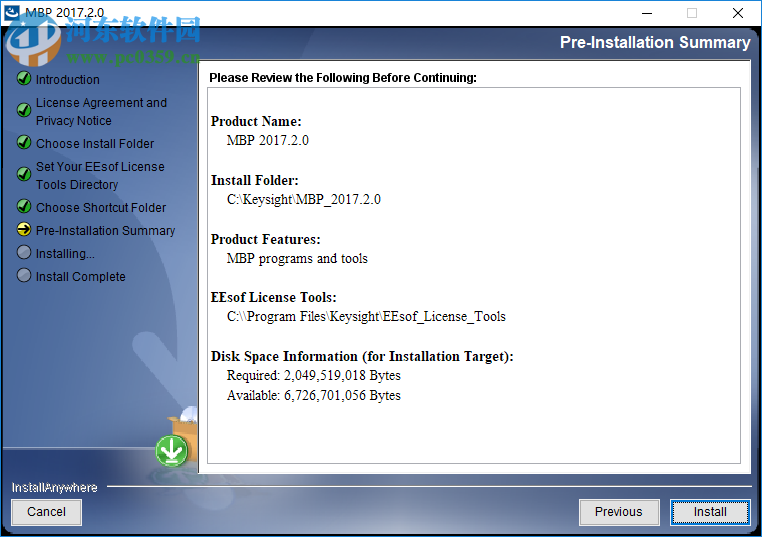Click the install path C:\Keysight\MBP_2017.2.0
Image resolution: width=762 pixels, height=537 pixels.
304,199
